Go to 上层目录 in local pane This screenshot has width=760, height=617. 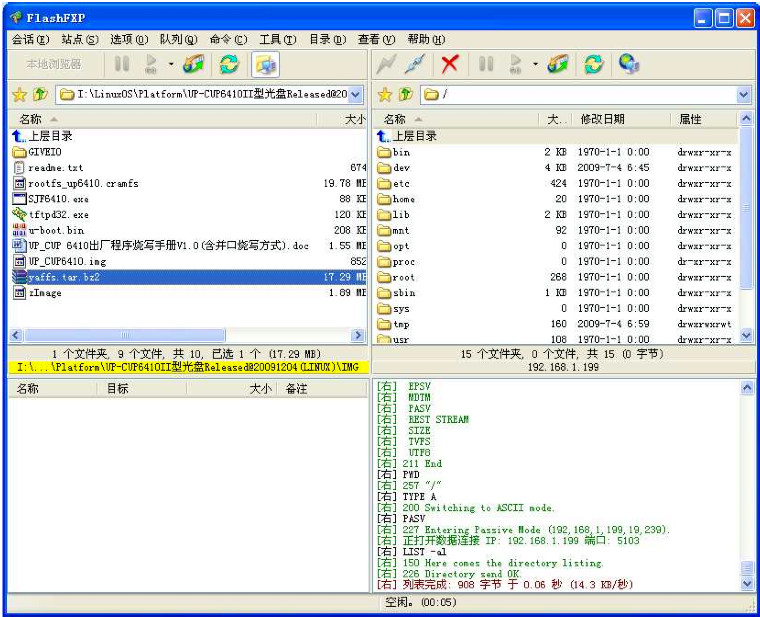tap(43, 136)
